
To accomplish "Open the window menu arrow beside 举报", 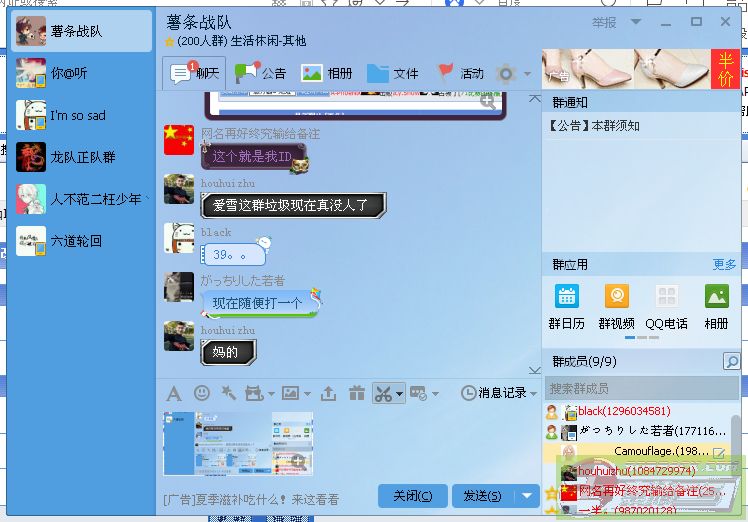I will click(636, 22).
